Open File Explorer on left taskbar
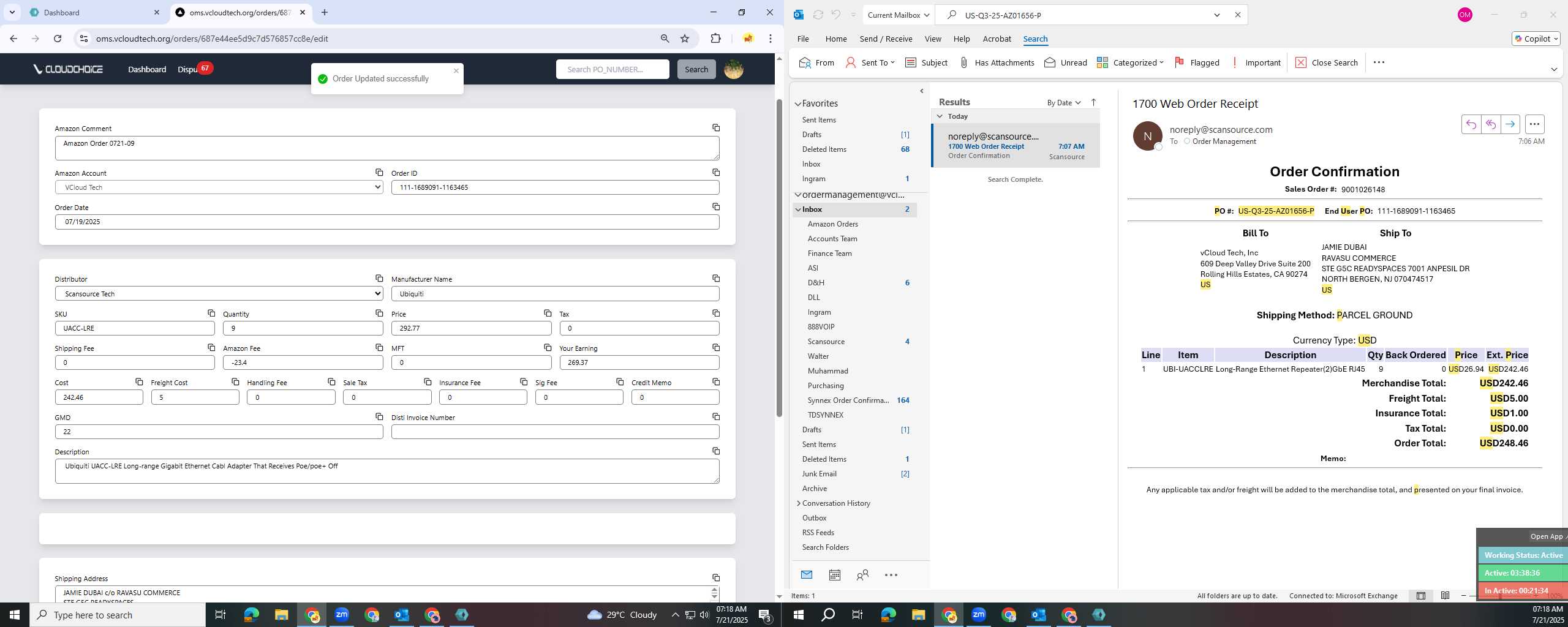The image size is (1568, 627). click(x=281, y=615)
